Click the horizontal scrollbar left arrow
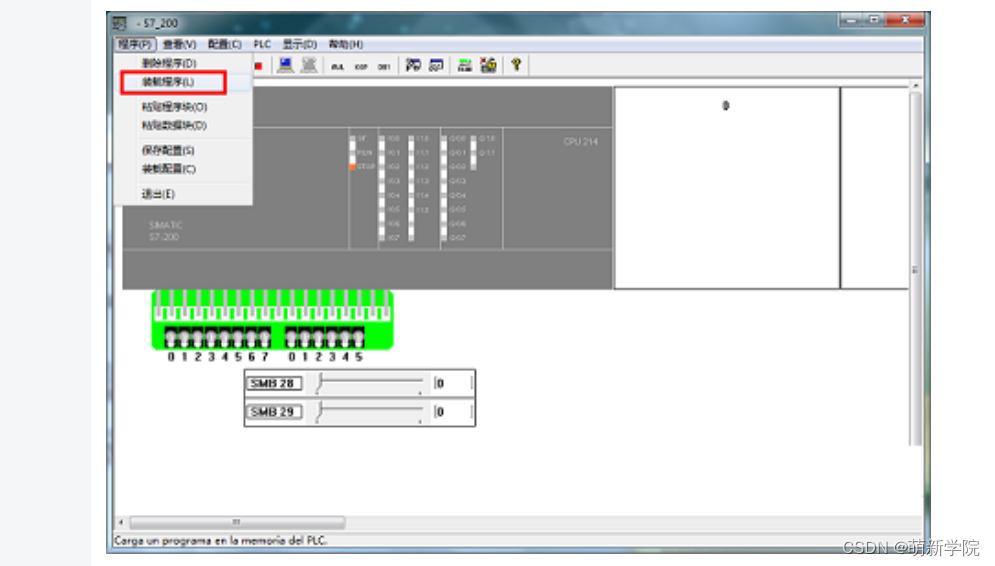Image resolution: width=995 pixels, height=566 pixels. 121,522
